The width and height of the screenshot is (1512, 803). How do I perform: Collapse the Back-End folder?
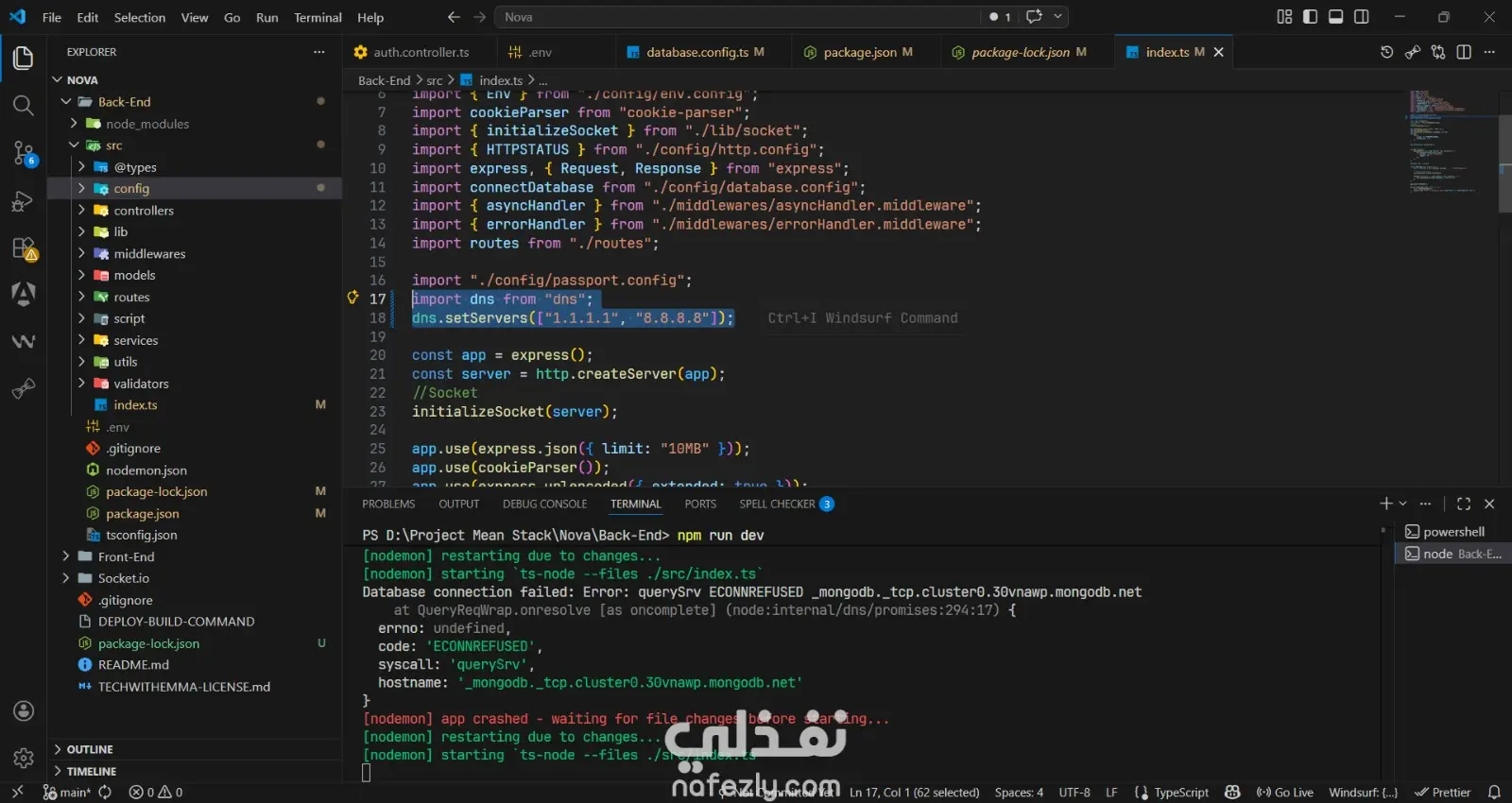(x=66, y=101)
